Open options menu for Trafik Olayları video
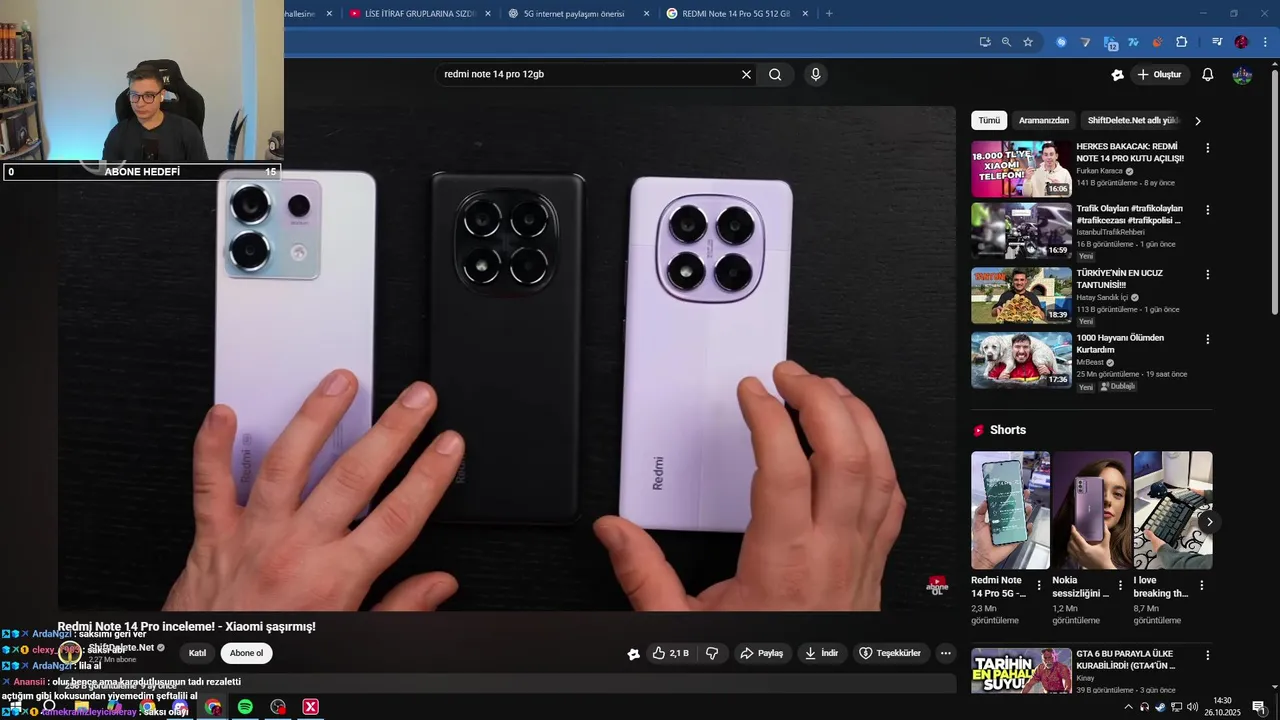1280x720 pixels. pos(1207,210)
